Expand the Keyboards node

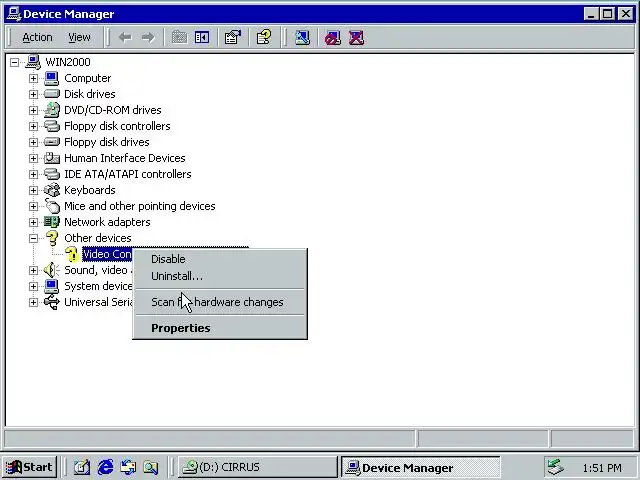tap(33, 190)
